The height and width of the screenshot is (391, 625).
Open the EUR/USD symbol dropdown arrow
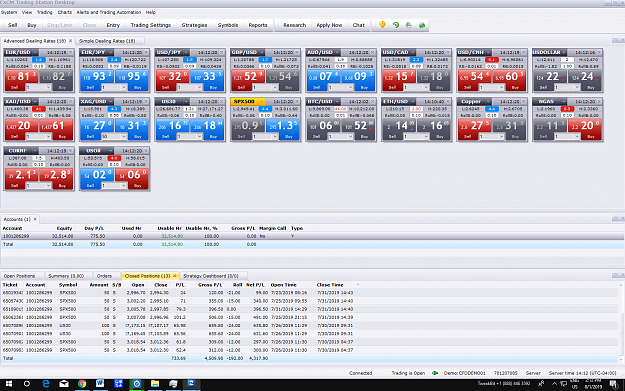click(x=35, y=52)
